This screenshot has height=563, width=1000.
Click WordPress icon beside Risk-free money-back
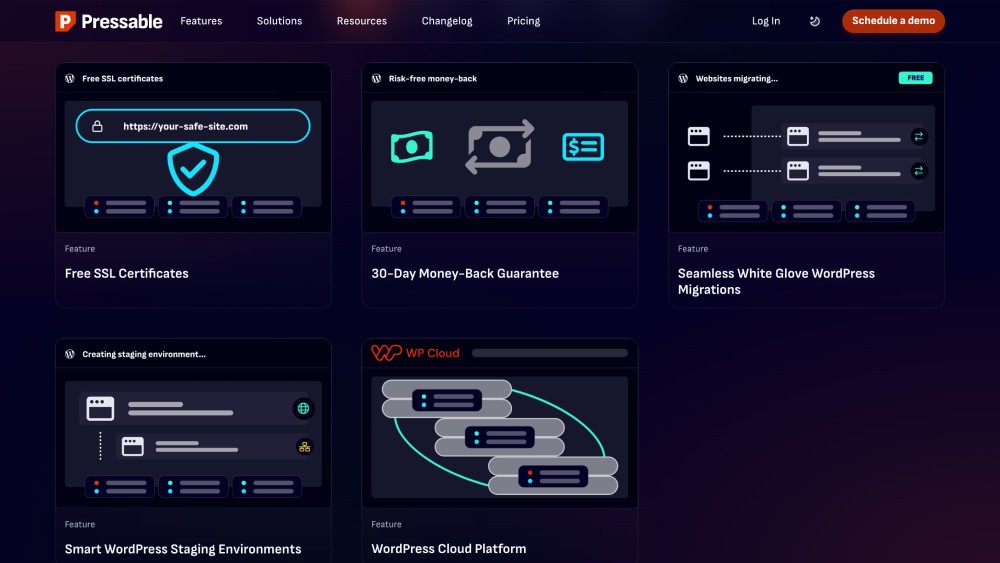tap(376, 78)
